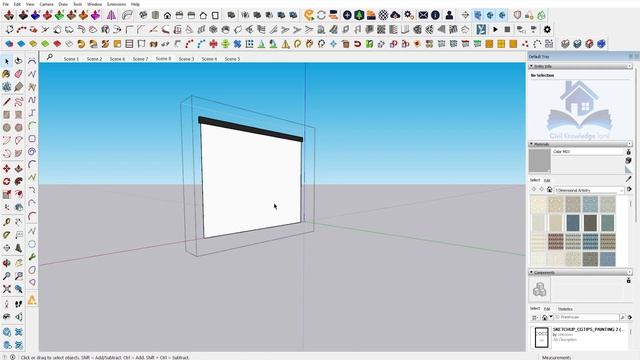Go to materials home in-model icon

coord(549,190)
